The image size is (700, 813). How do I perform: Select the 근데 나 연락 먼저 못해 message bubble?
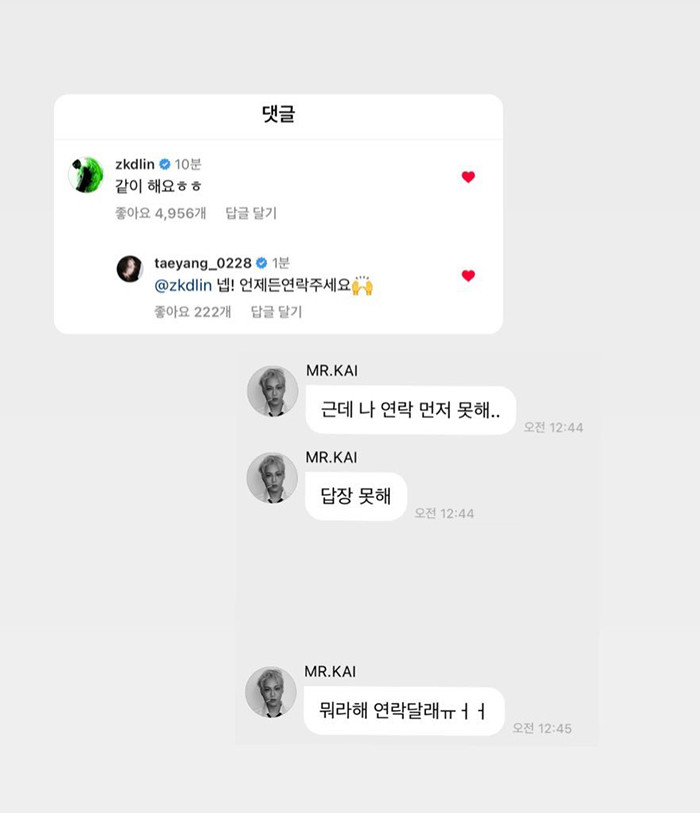(x=411, y=410)
